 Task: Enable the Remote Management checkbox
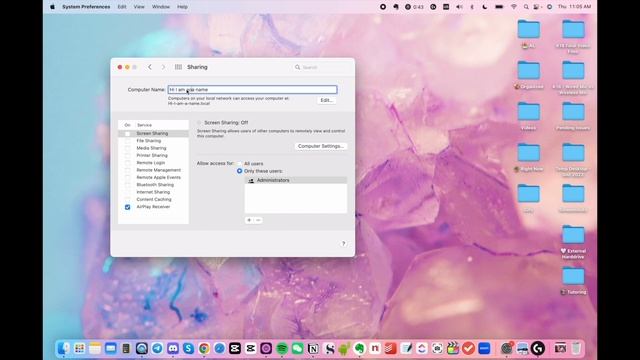click(127, 170)
